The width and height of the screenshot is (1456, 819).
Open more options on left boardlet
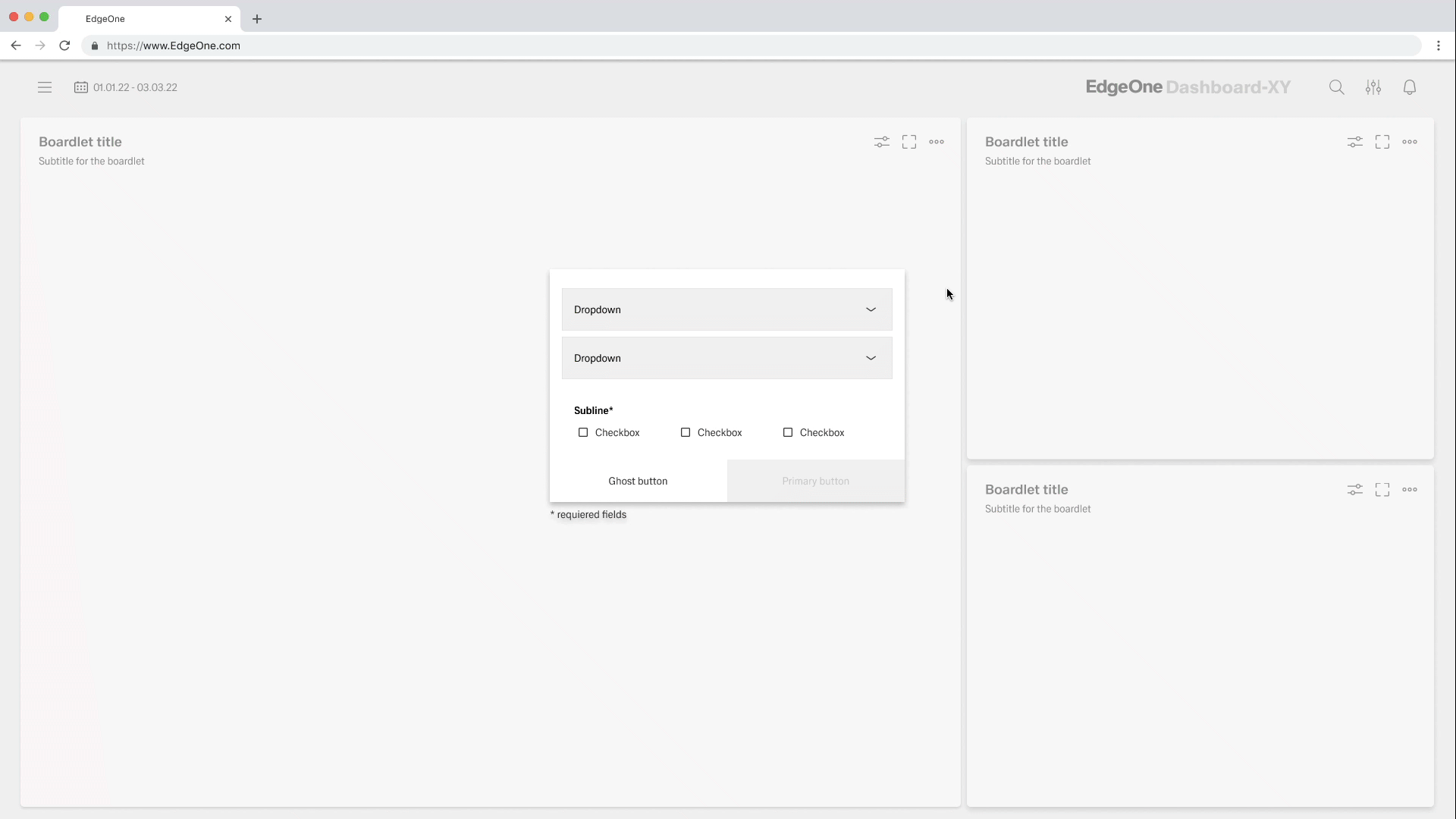pyautogui.click(x=937, y=142)
